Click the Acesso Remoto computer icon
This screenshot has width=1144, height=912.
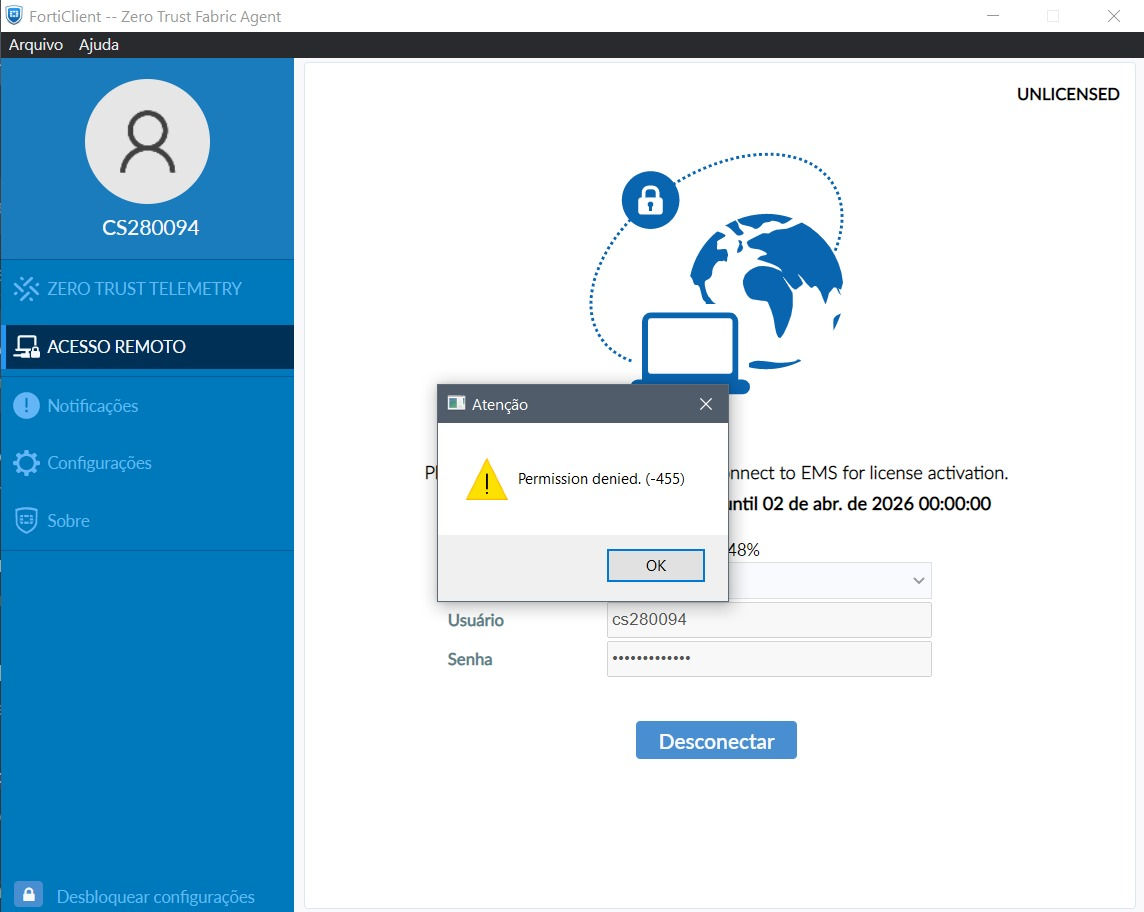pos(27,347)
